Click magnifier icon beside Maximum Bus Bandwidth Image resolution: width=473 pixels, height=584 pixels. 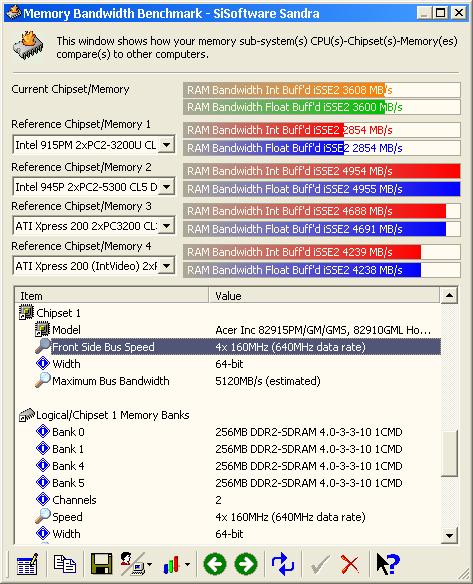(42, 380)
